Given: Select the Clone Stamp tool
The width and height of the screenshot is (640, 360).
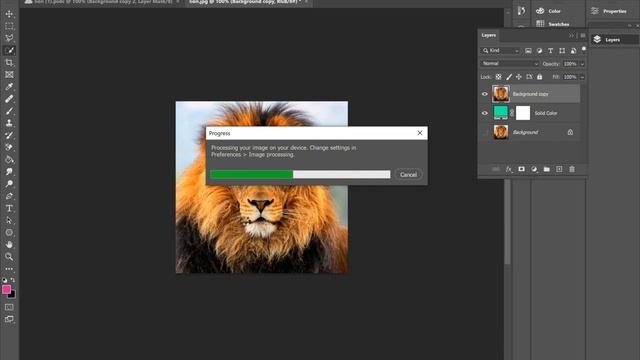Looking at the screenshot, I should click(9, 123).
